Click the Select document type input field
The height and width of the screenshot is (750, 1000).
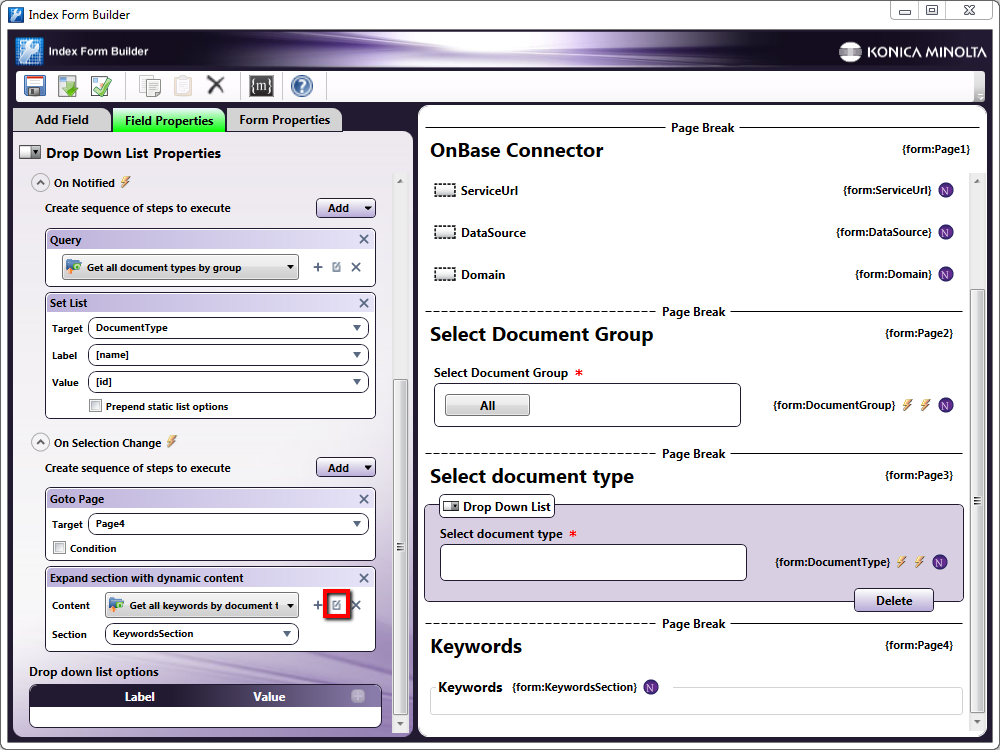[592, 562]
